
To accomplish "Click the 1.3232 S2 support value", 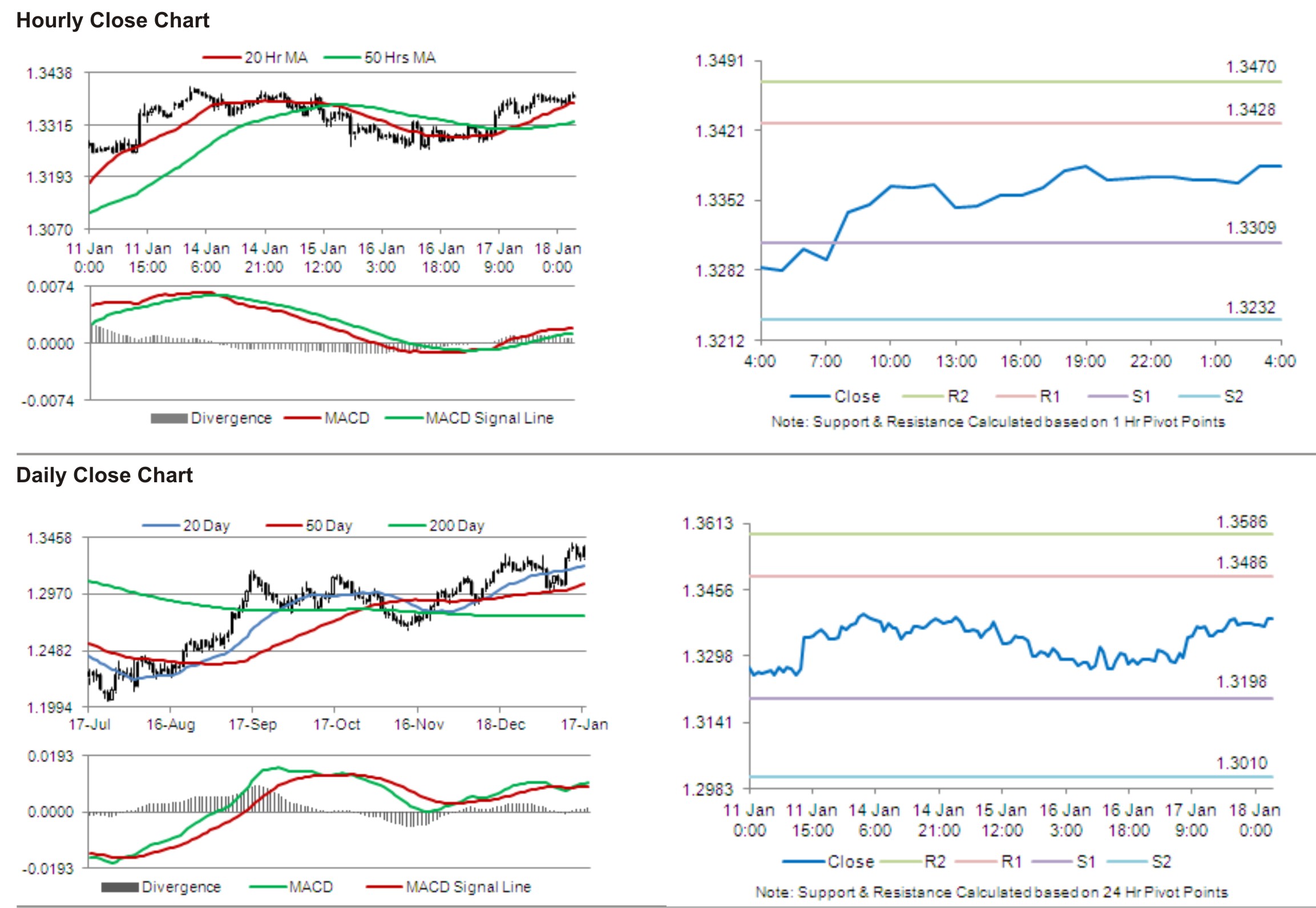I will (x=1251, y=308).
